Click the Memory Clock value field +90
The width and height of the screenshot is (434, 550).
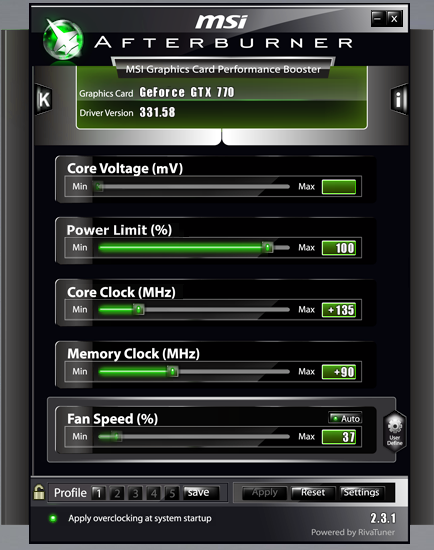[x=339, y=372]
